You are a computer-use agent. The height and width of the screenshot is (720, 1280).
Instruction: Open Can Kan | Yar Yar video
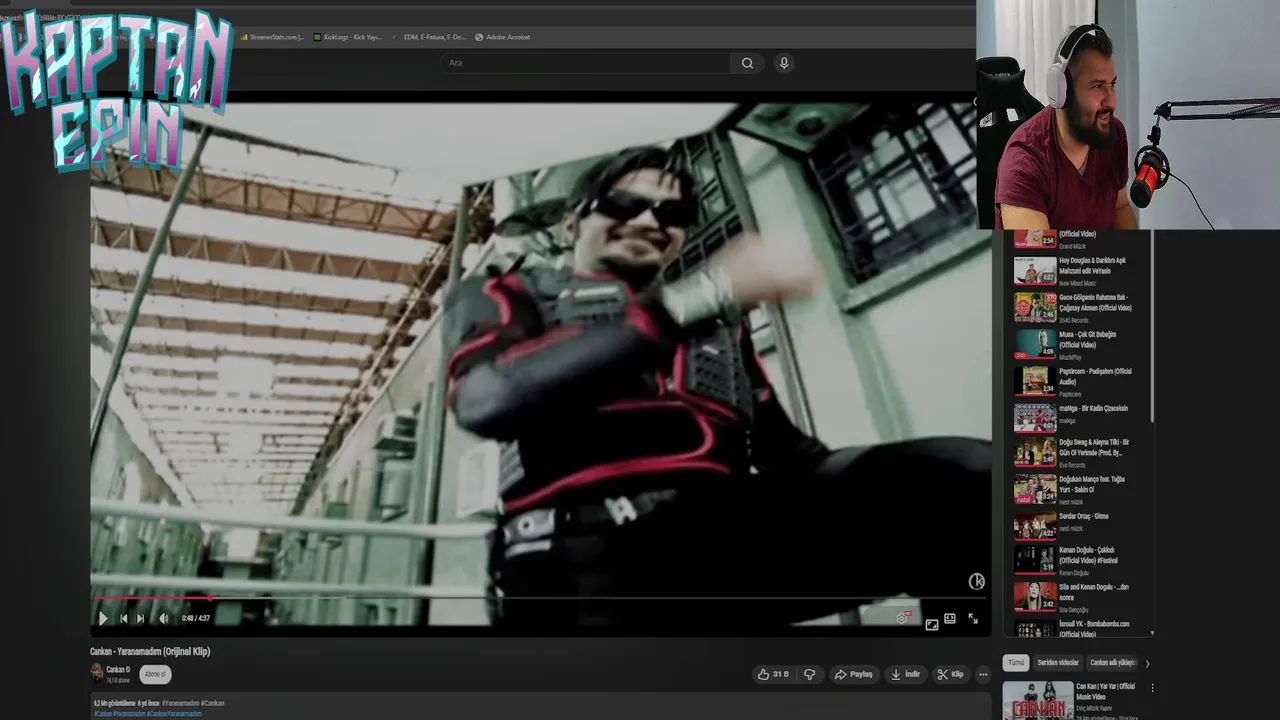click(x=1073, y=700)
